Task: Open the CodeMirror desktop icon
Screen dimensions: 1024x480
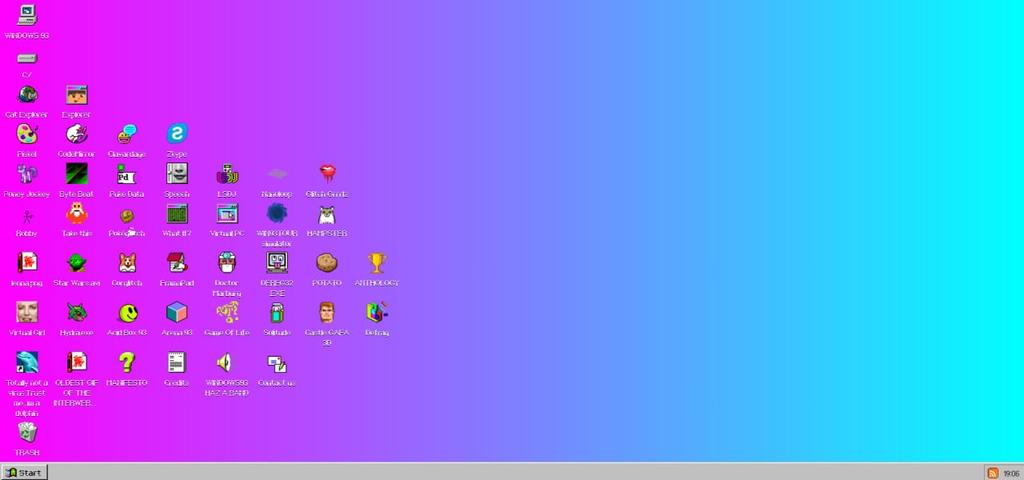Action: [x=76, y=134]
